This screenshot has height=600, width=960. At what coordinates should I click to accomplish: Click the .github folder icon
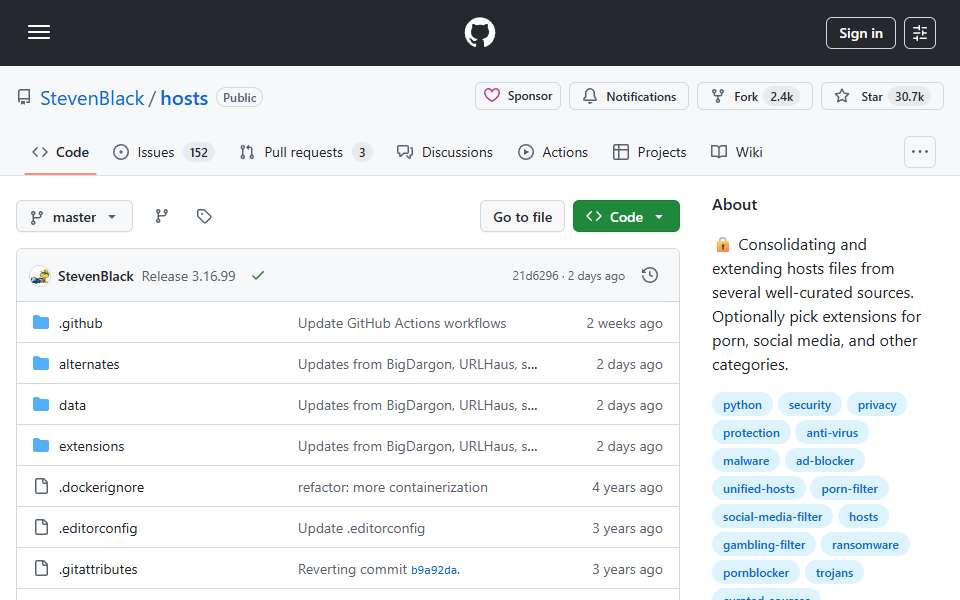pos(41,323)
